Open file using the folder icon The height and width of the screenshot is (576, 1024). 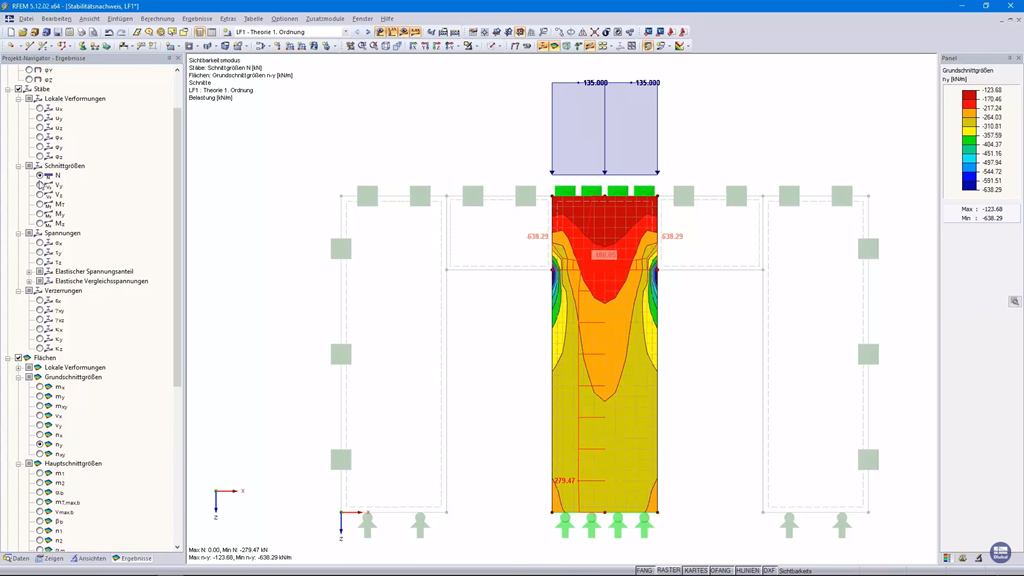tap(23, 32)
